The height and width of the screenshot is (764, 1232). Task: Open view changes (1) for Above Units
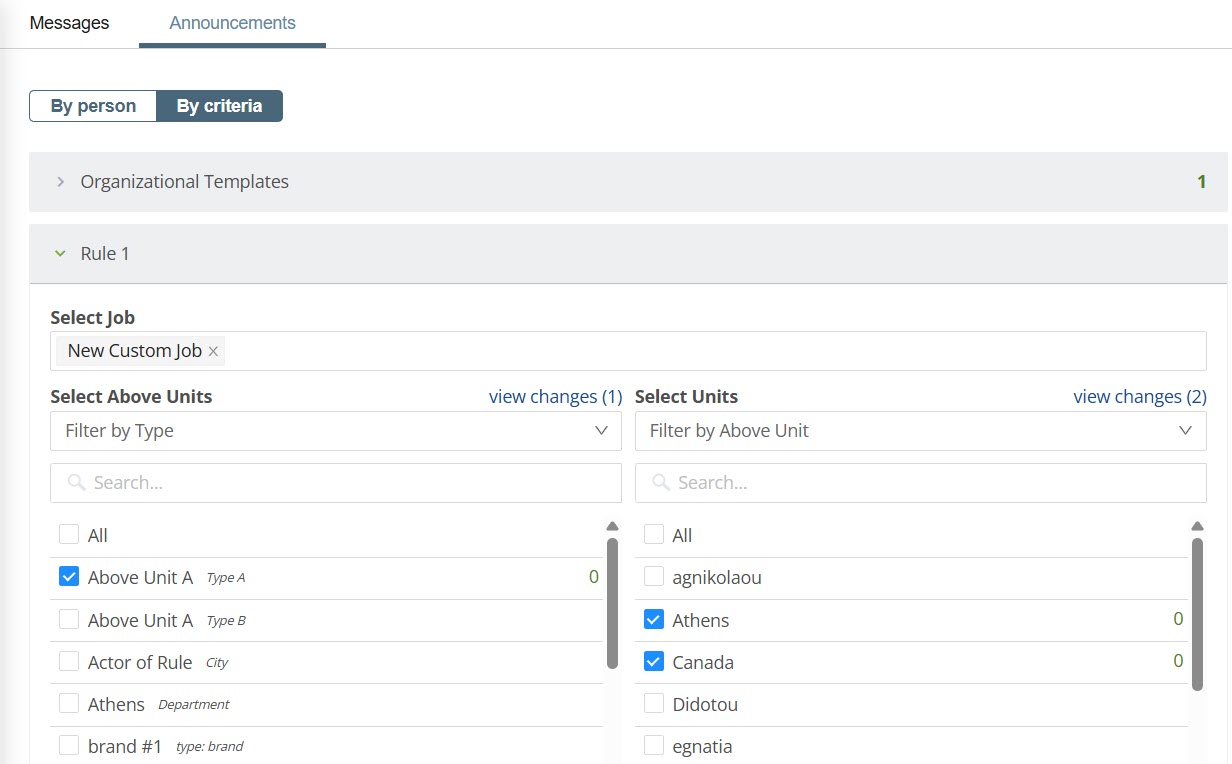point(555,397)
